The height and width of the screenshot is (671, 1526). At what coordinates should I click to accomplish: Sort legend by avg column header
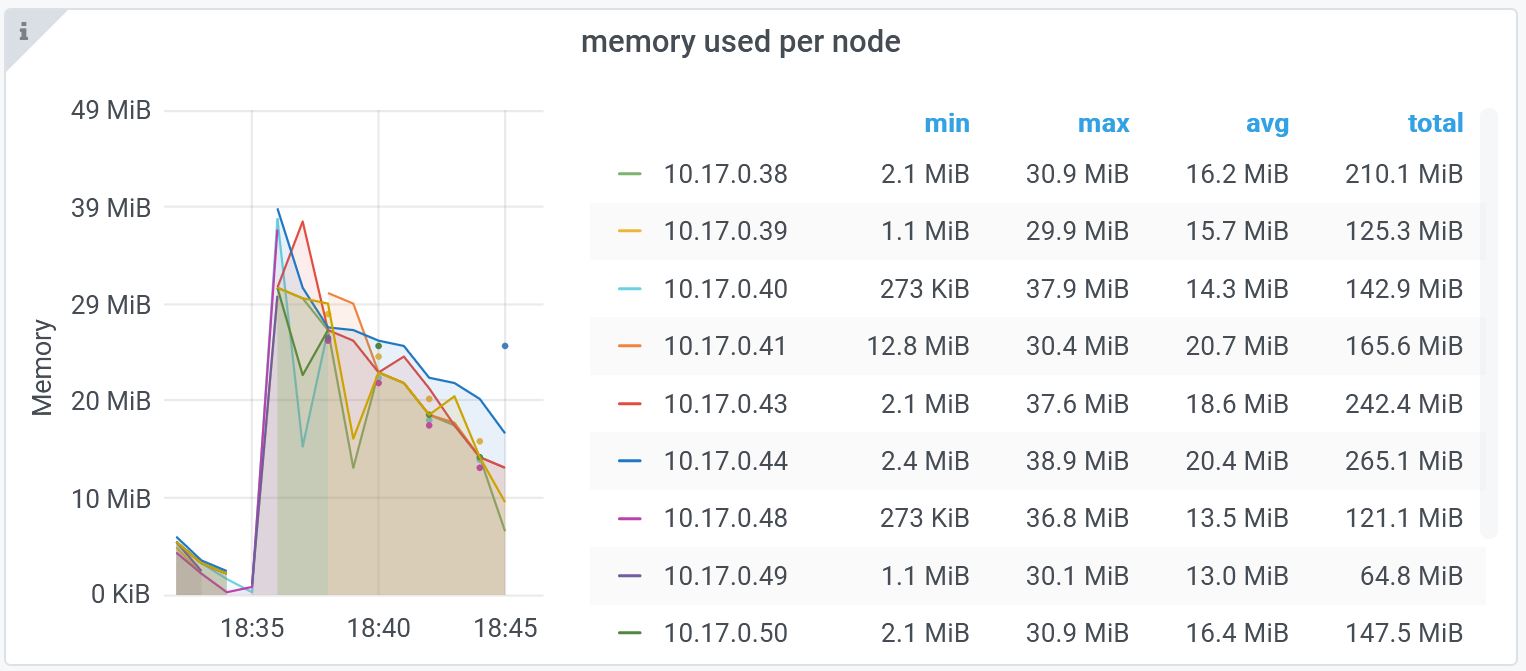[x=1266, y=124]
